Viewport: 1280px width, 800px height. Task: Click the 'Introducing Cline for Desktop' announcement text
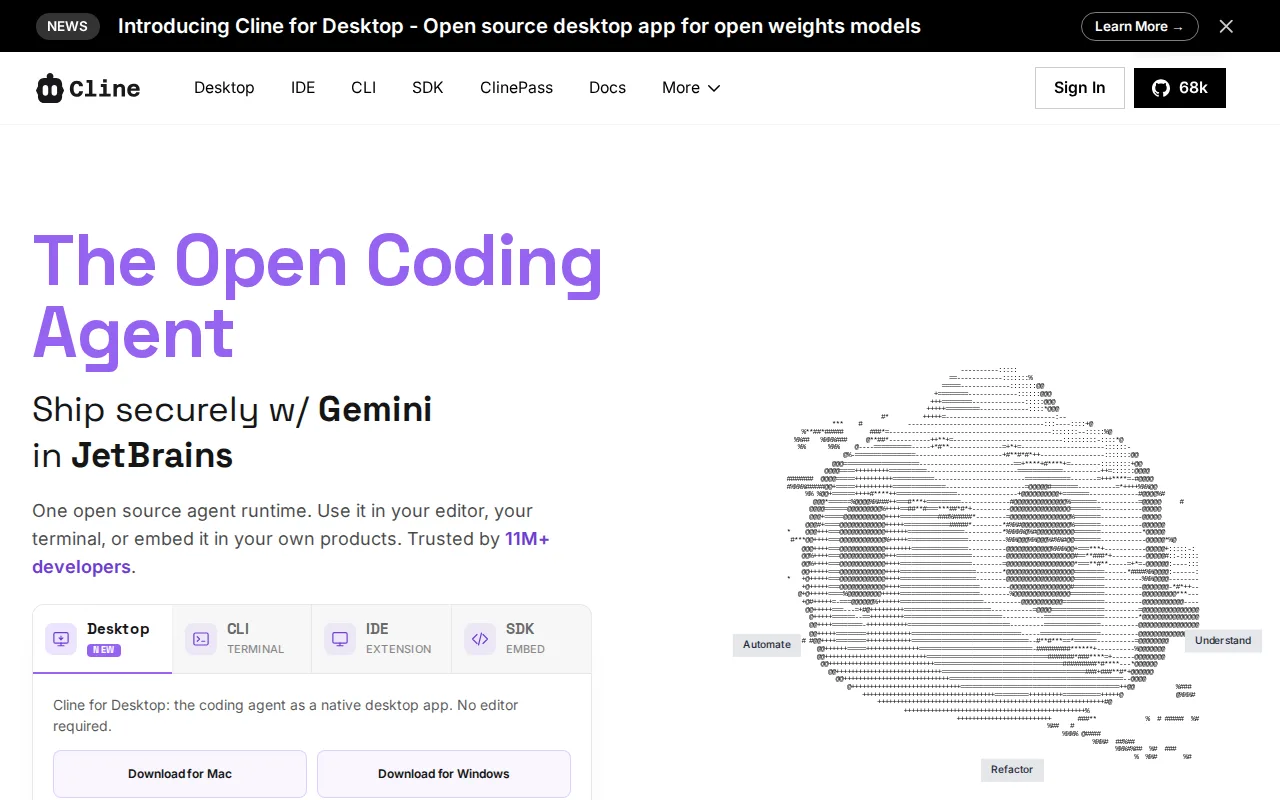[x=519, y=27]
